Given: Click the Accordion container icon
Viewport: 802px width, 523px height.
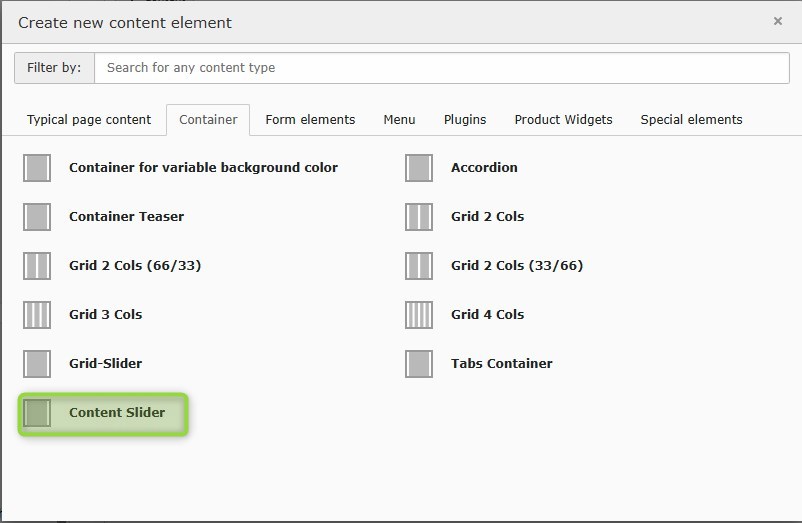Looking at the screenshot, I should point(419,168).
